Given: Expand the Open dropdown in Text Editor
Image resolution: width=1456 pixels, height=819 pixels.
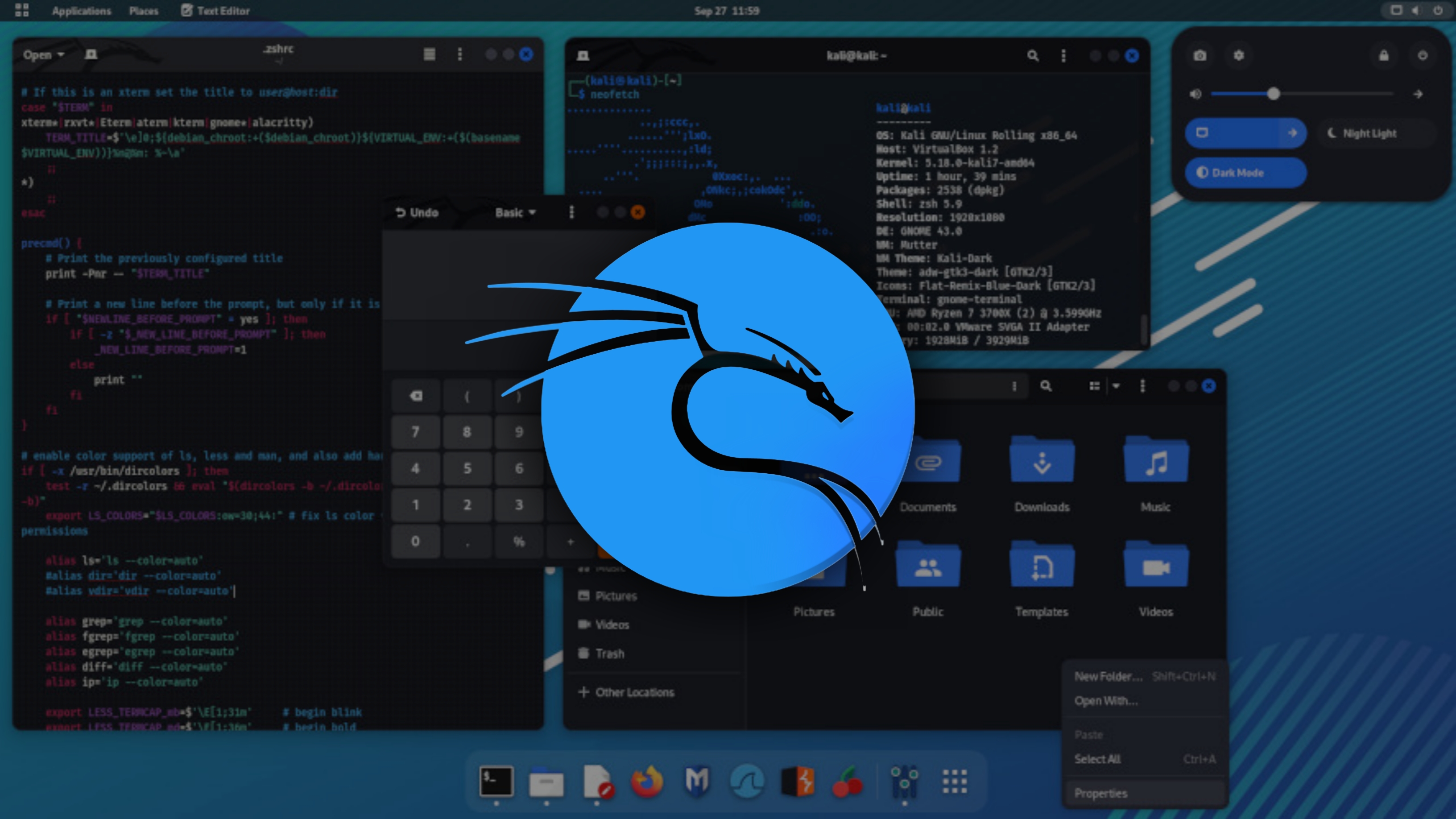Looking at the screenshot, I should [x=44, y=55].
